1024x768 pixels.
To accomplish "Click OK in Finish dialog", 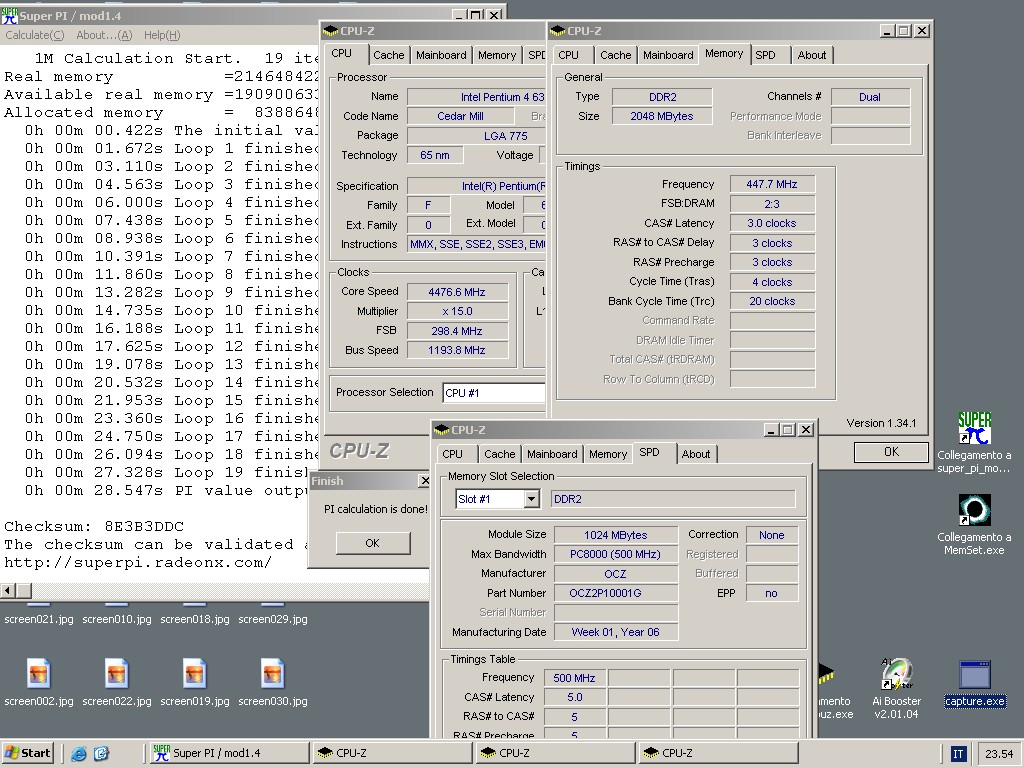I will point(373,543).
